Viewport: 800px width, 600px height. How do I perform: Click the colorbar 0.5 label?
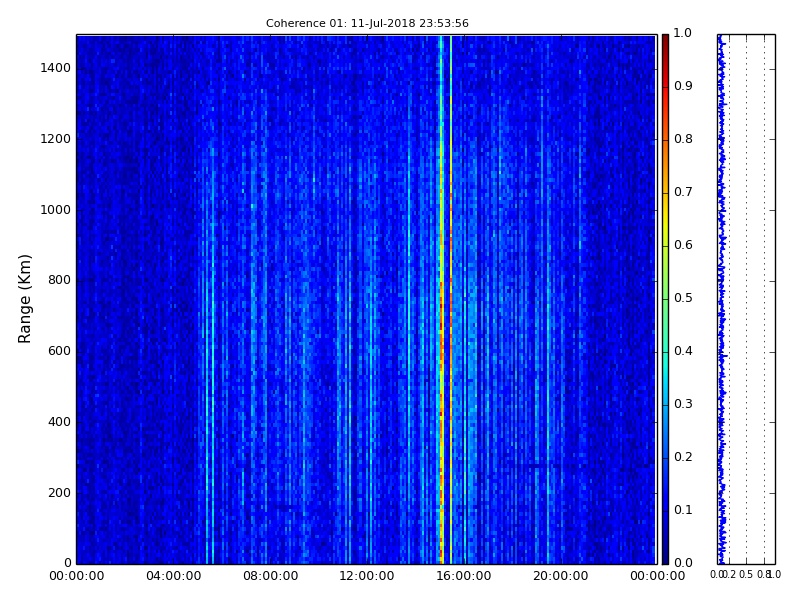683,298
